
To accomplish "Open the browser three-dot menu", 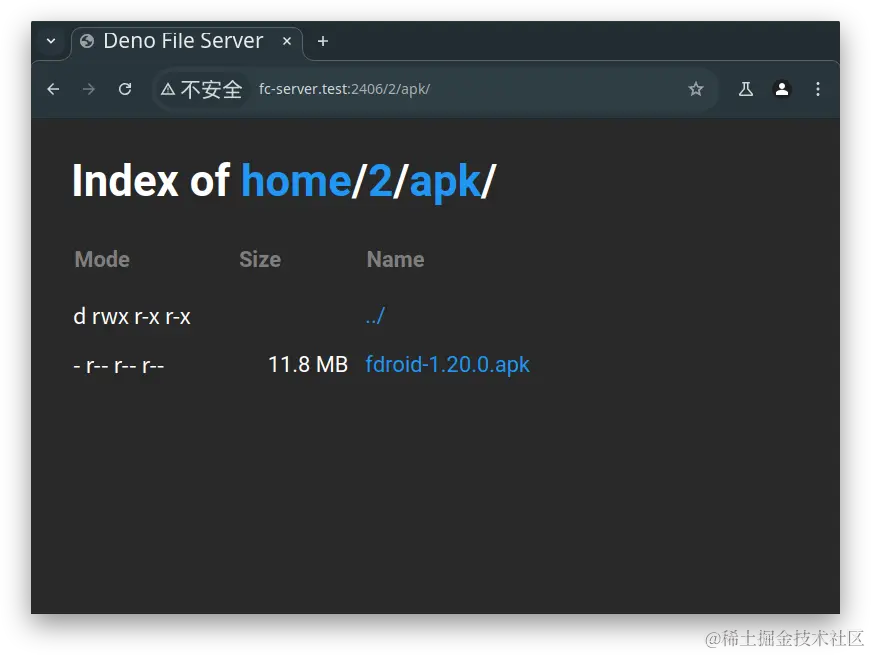I will (x=818, y=89).
